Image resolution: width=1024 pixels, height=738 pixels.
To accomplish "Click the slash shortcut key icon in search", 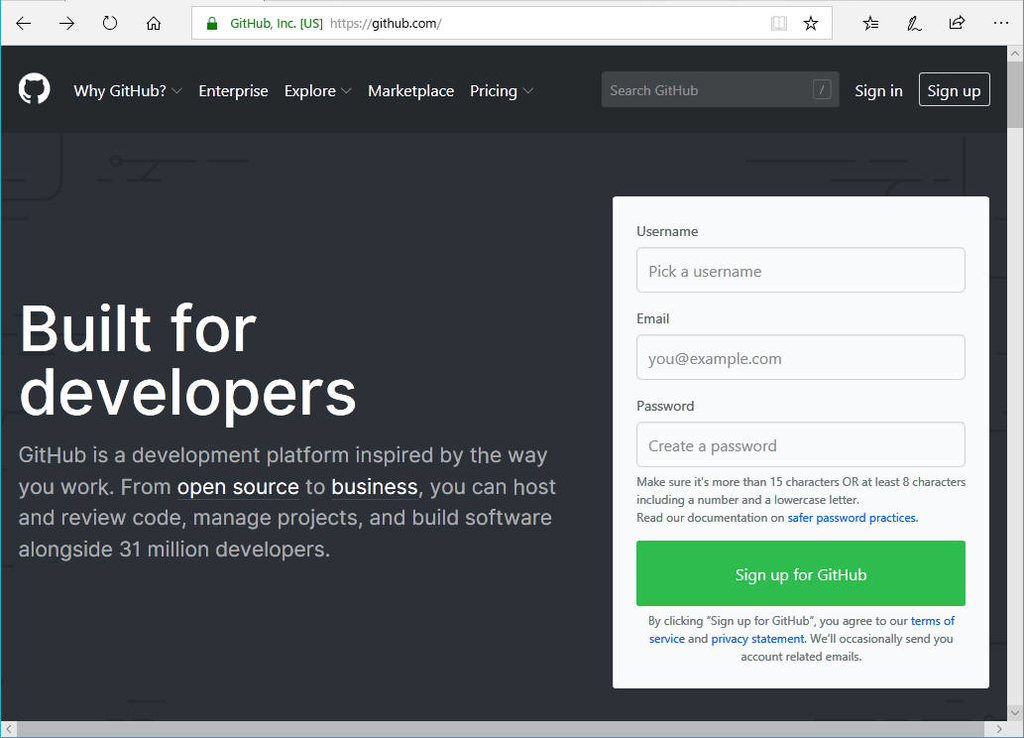I will click(x=822, y=89).
